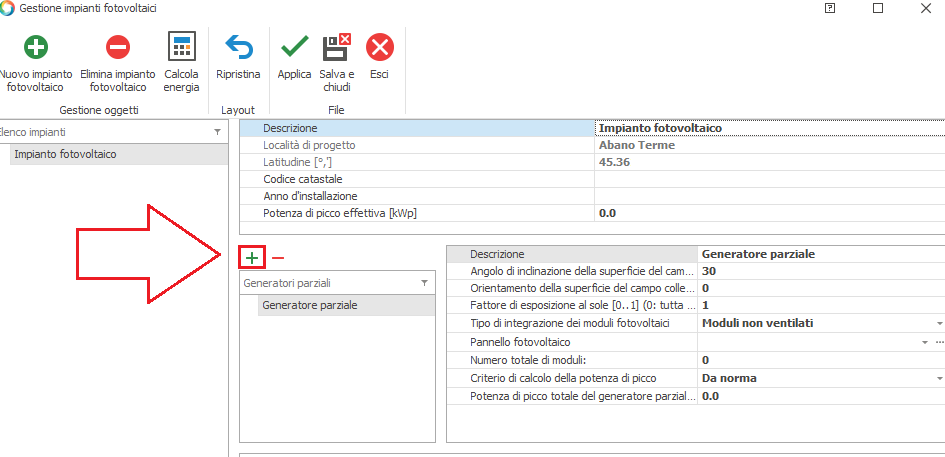The image size is (945, 457).
Task: Click ellipsis button for Pannello fotovoltaico
Action: tap(939, 342)
